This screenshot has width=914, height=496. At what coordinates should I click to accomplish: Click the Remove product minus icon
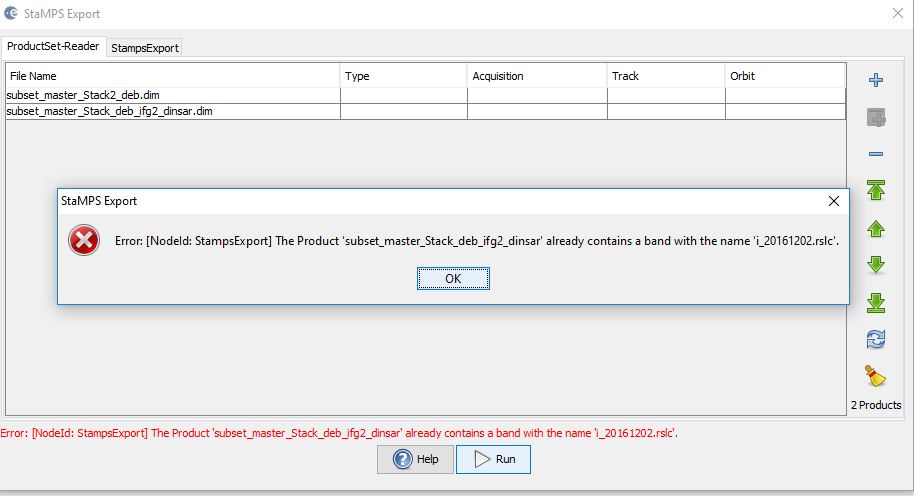coord(876,154)
